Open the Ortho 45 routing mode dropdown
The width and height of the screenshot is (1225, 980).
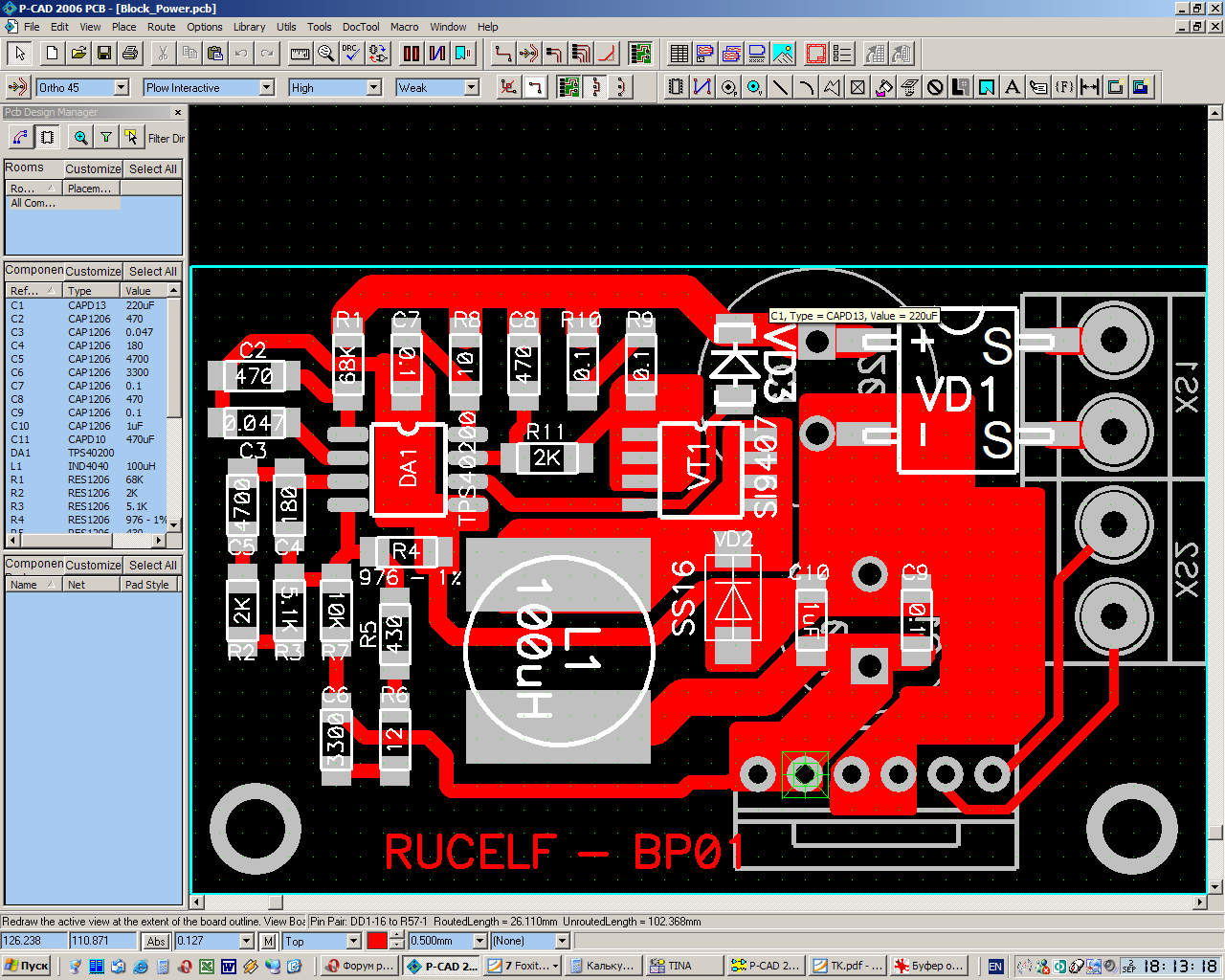tap(122, 87)
